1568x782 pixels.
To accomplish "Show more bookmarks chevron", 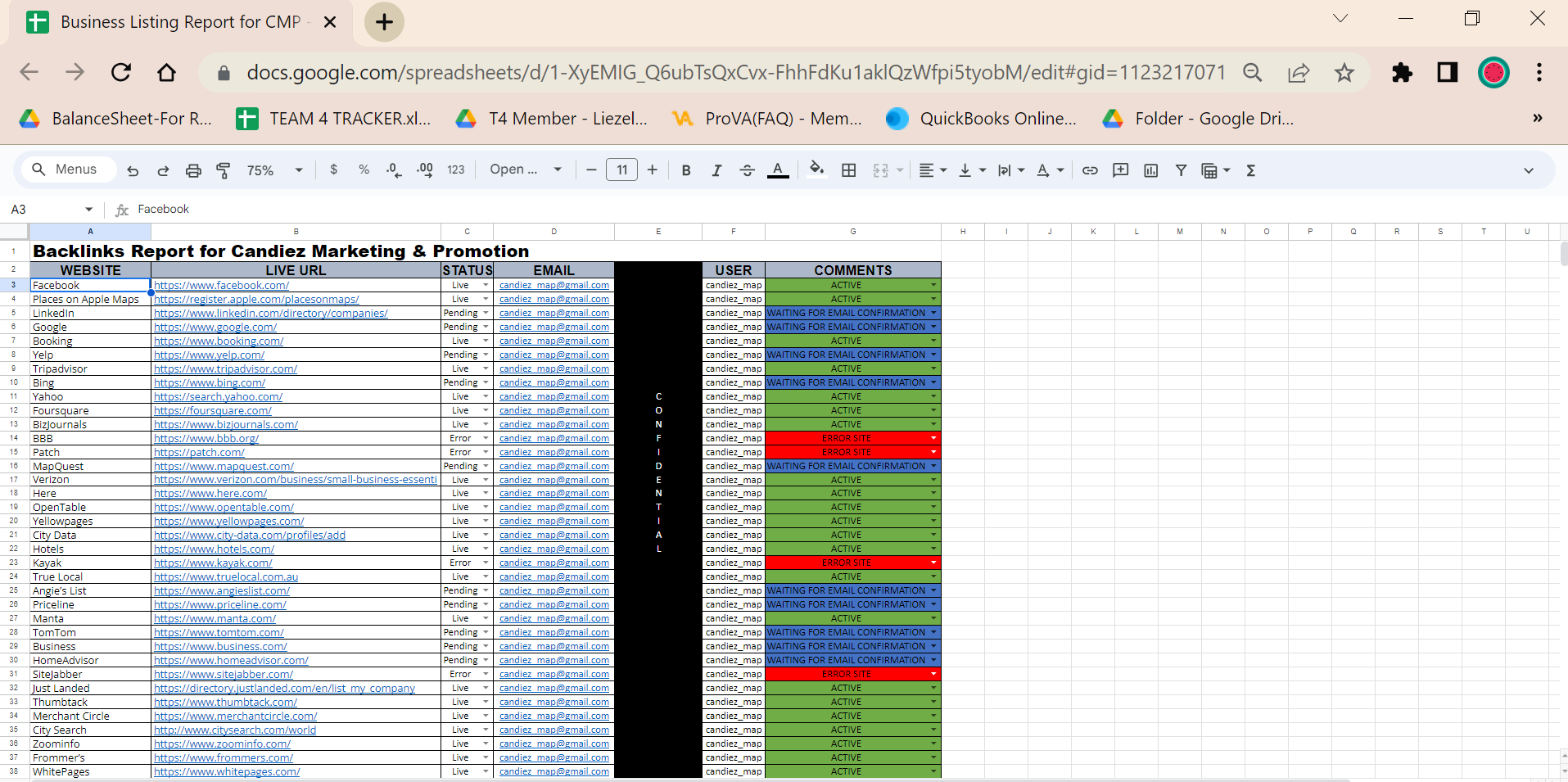I will [1537, 118].
